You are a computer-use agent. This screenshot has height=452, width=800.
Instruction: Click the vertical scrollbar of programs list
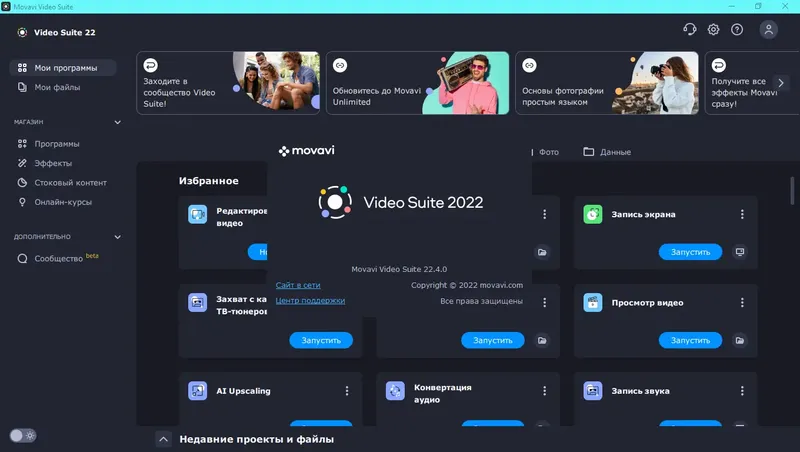792,191
